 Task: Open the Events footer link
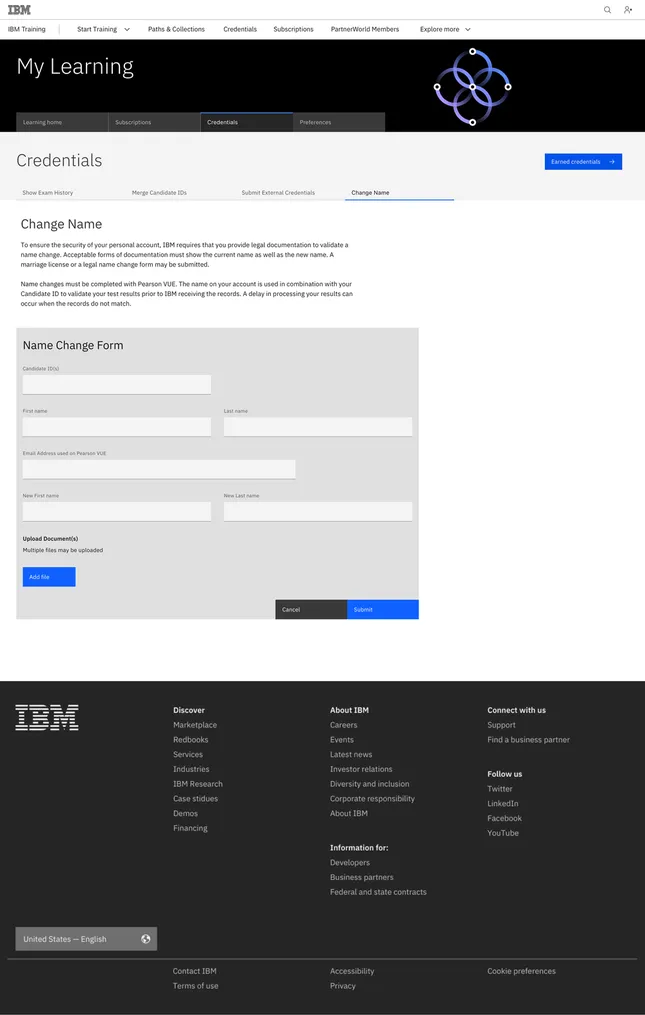click(x=342, y=740)
